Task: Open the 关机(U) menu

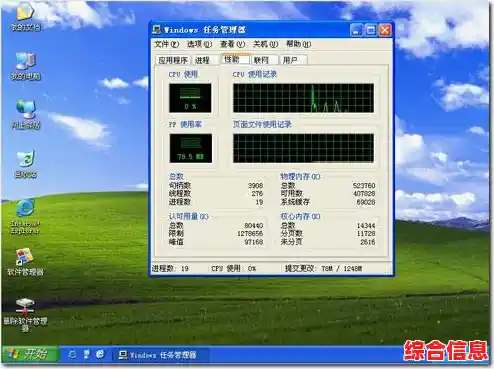Action: click(265, 44)
